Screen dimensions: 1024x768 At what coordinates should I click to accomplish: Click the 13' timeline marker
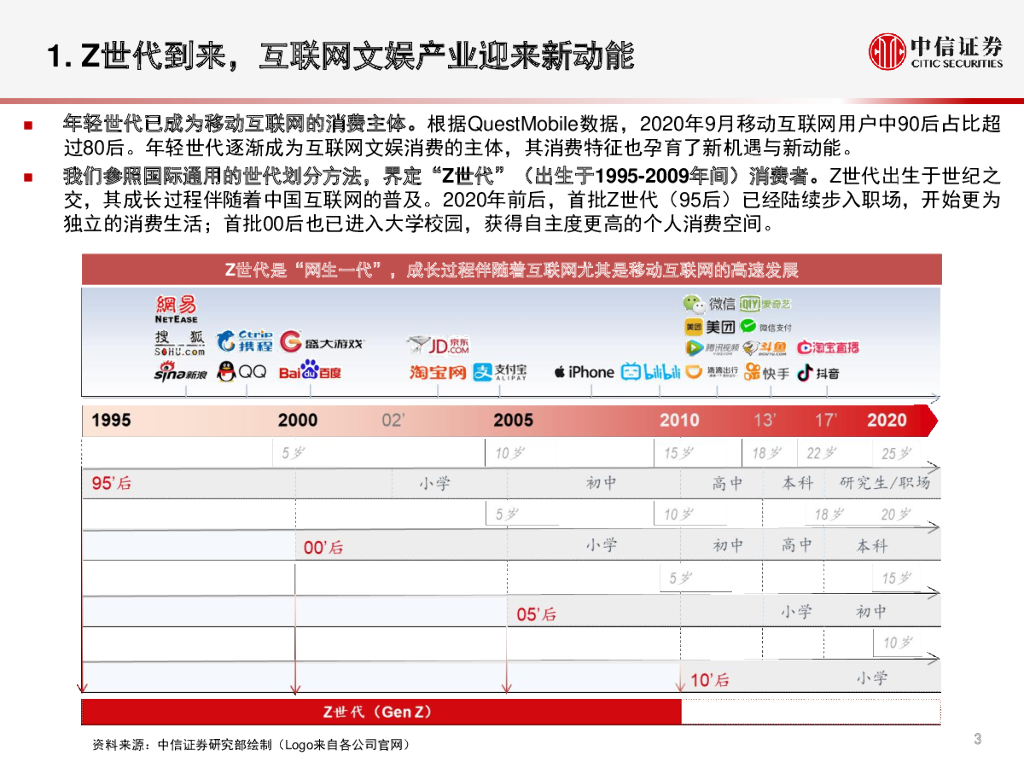(765, 420)
